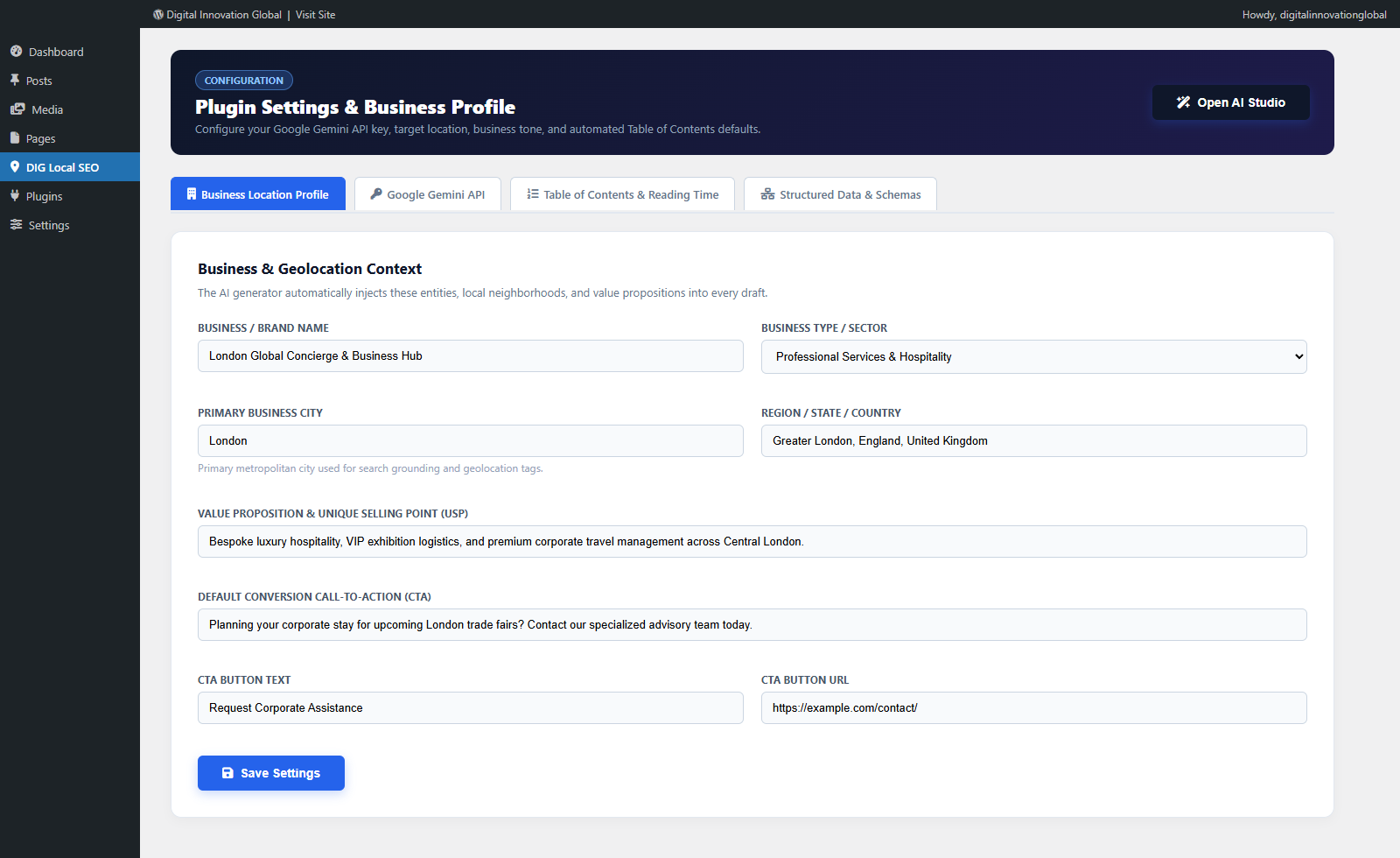The image size is (1400, 858).
Task: Click the DIG Local SEO map pin icon
Action: pyautogui.click(x=15, y=167)
